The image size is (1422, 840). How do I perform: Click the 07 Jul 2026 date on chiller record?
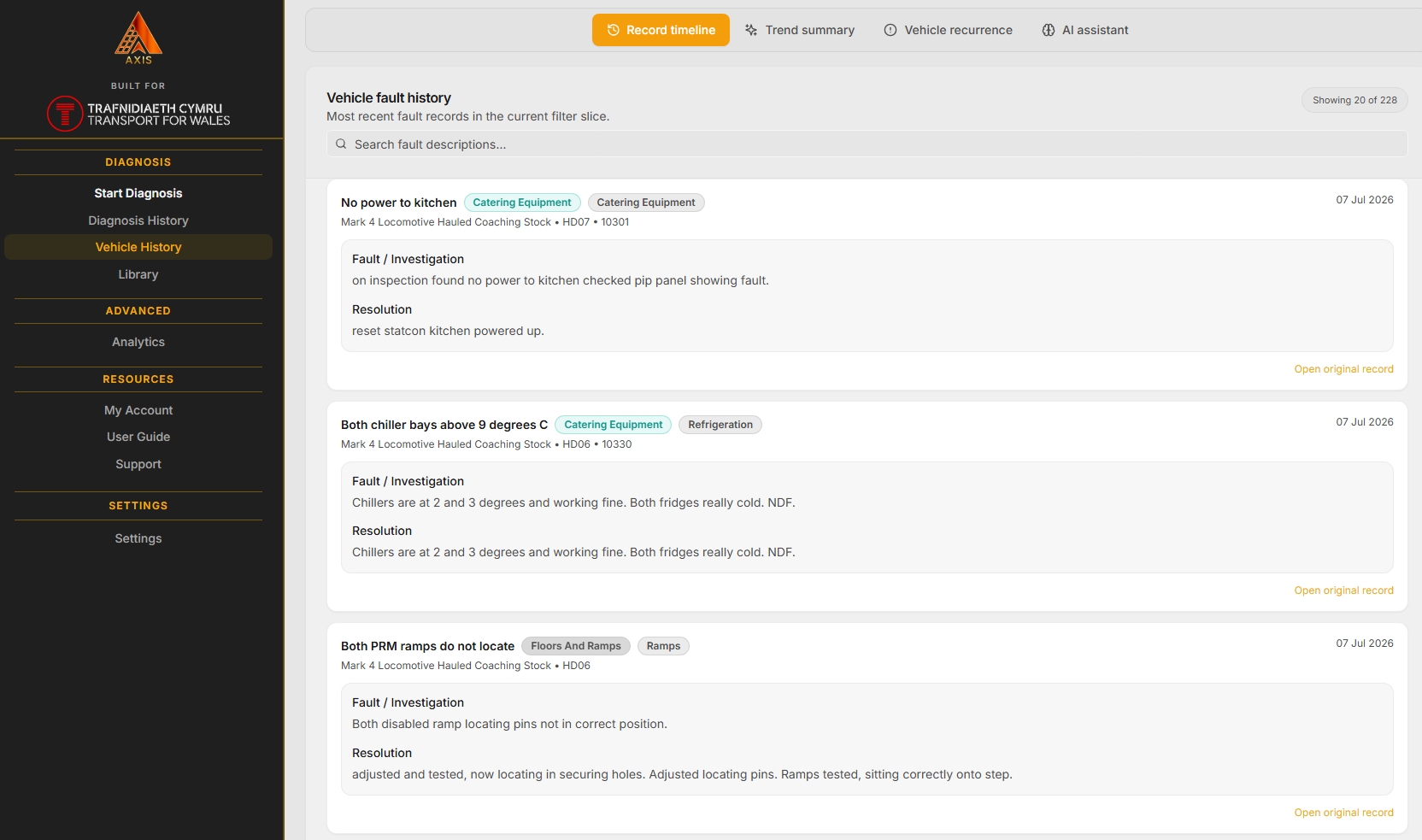pyautogui.click(x=1365, y=422)
